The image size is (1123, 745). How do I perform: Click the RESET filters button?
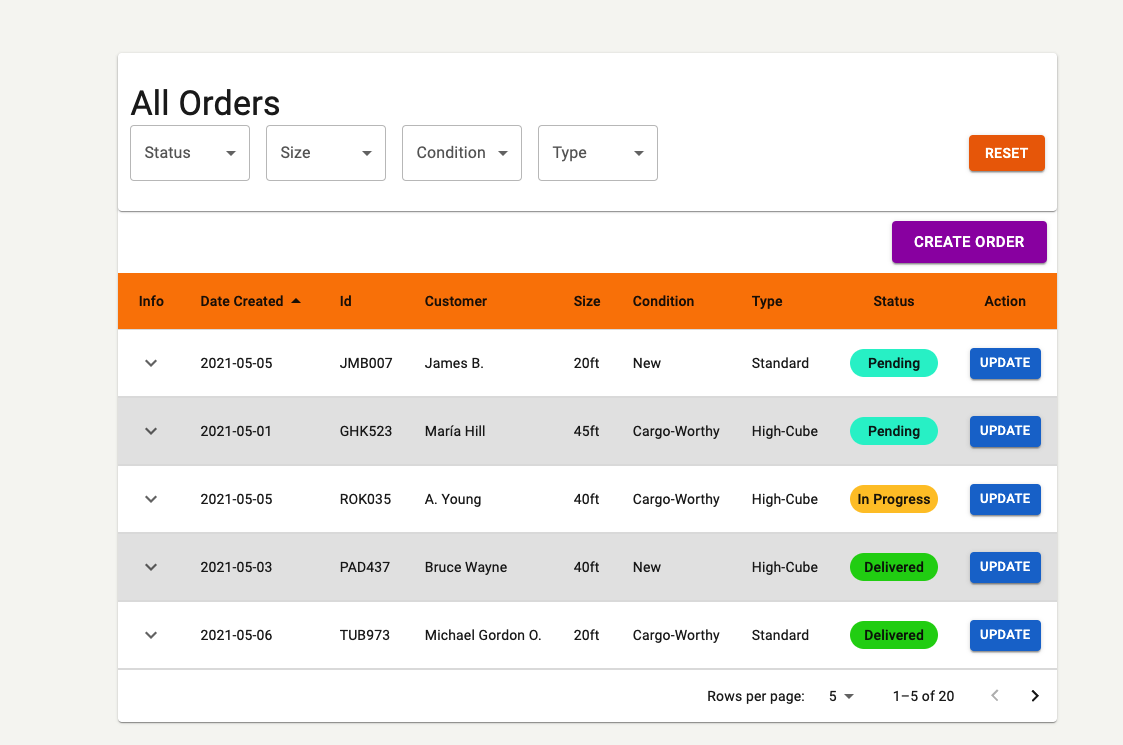pos(1006,153)
